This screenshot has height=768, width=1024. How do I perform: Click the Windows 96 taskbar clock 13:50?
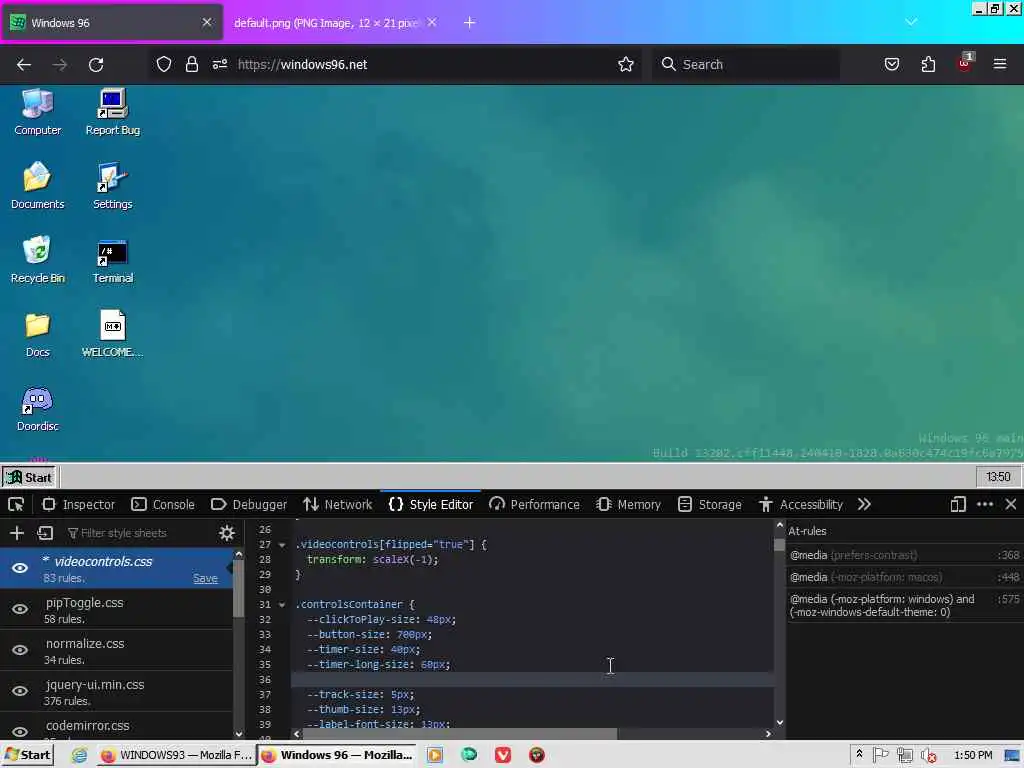(x=997, y=477)
